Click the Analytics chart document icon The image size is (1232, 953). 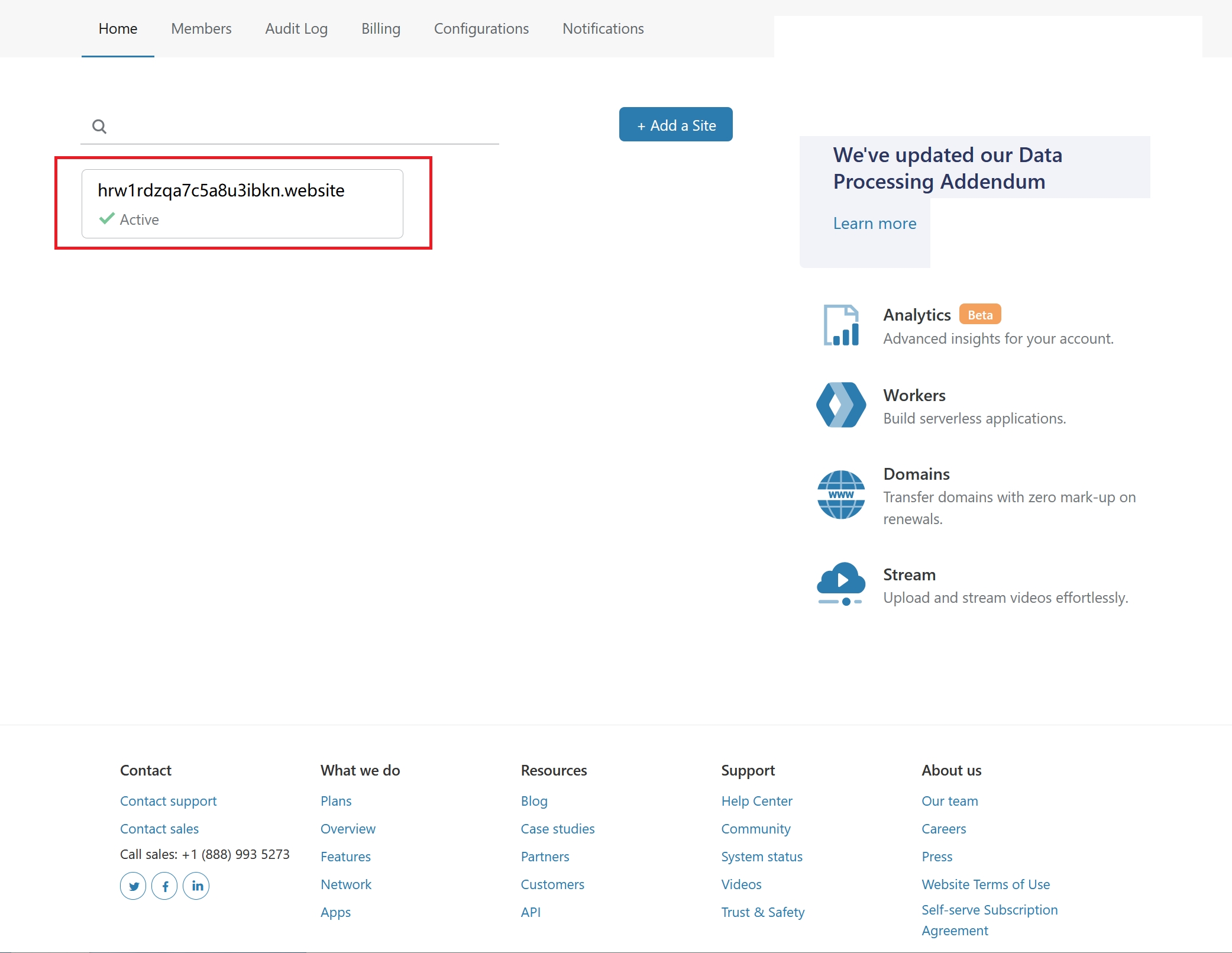(x=840, y=325)
